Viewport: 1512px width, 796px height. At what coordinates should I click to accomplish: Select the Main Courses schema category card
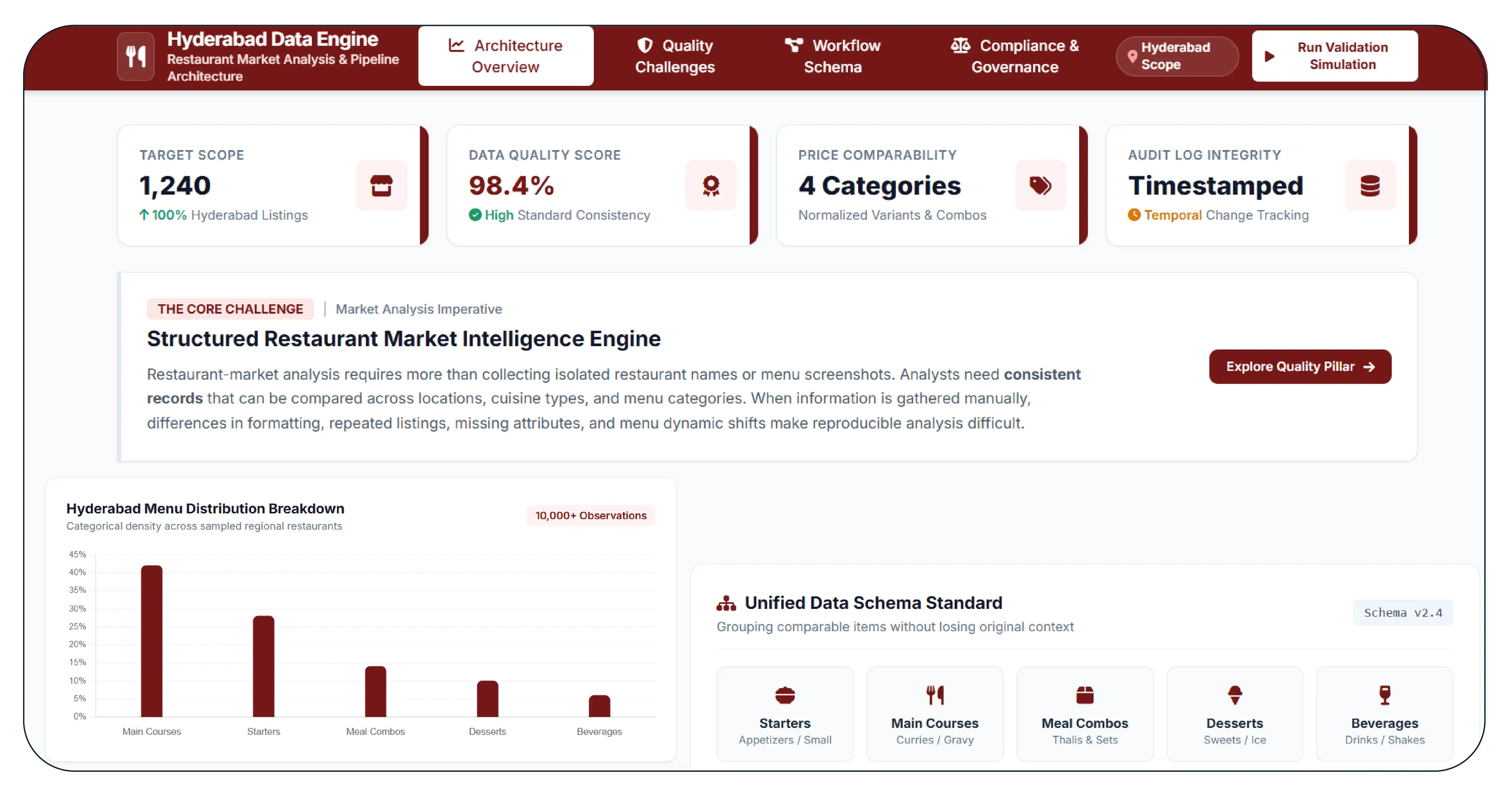[x=935, y=713]
